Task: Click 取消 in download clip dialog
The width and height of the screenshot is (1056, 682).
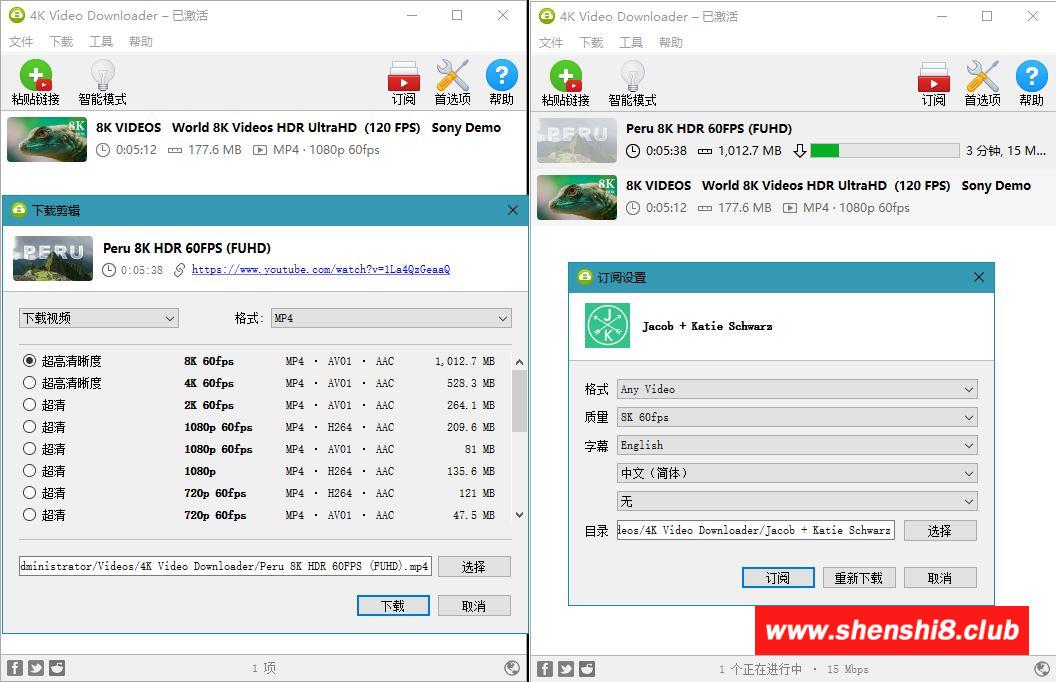Action: click(x=474, y=606)
